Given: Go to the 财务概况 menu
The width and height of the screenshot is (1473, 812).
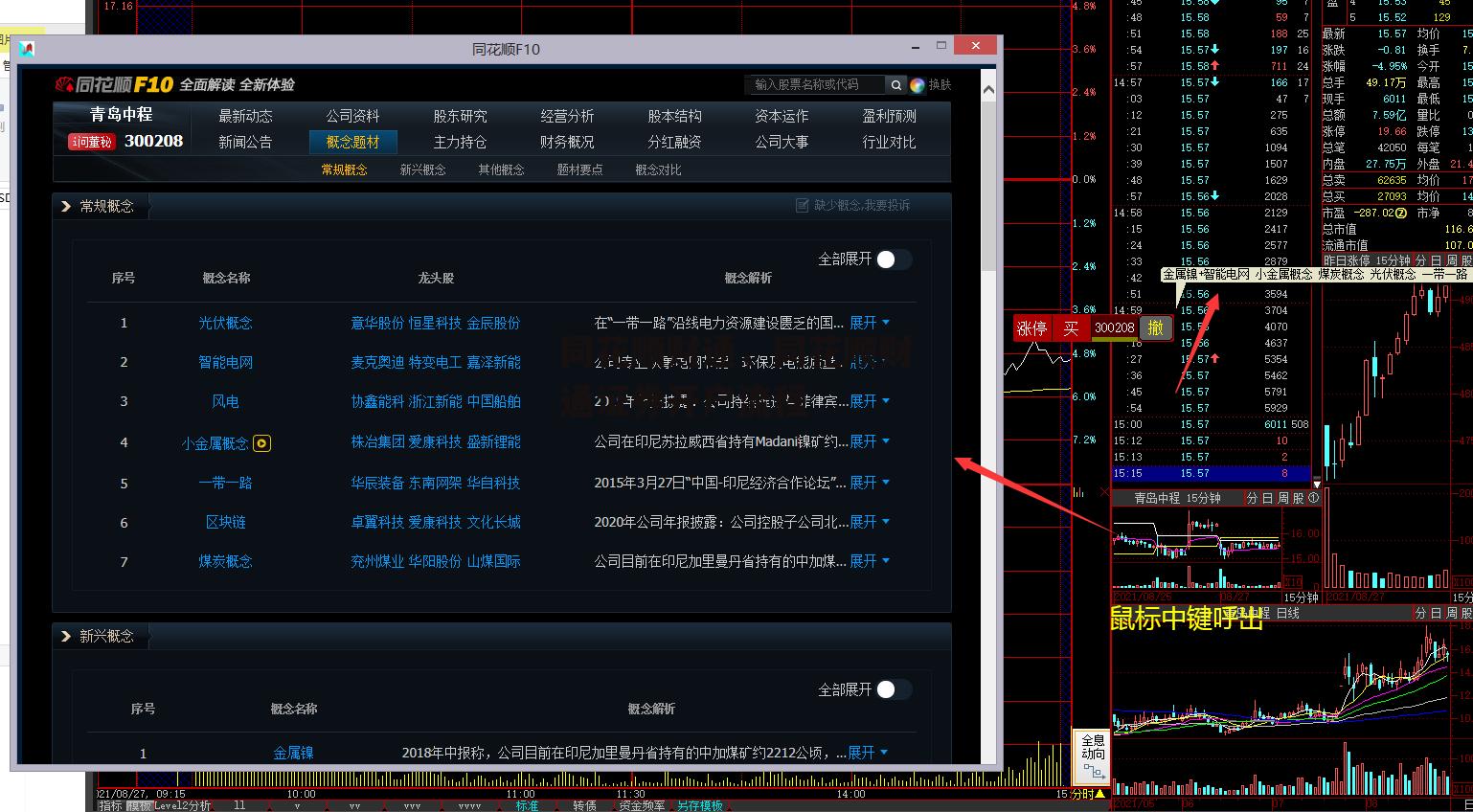Looking at the screenshot, I should click(567, 142).
